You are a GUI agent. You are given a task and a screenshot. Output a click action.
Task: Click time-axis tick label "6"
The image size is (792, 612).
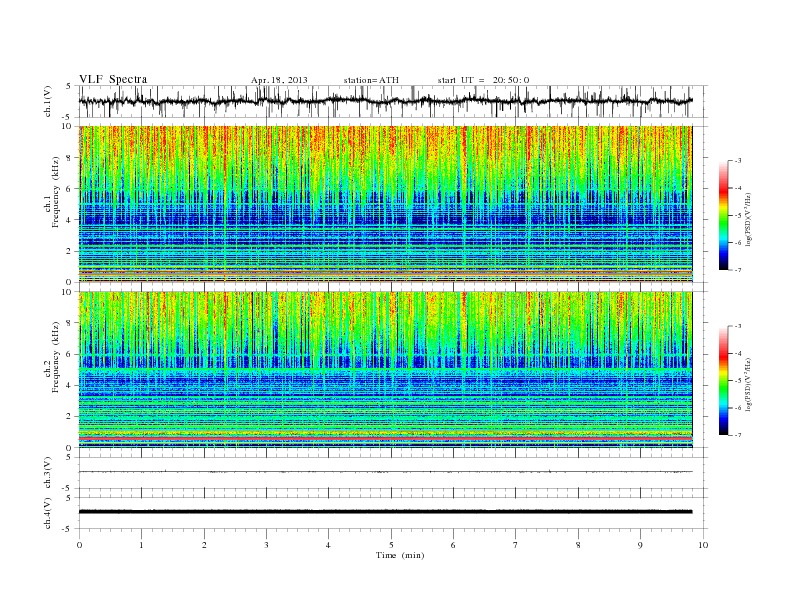pos(453,545)
